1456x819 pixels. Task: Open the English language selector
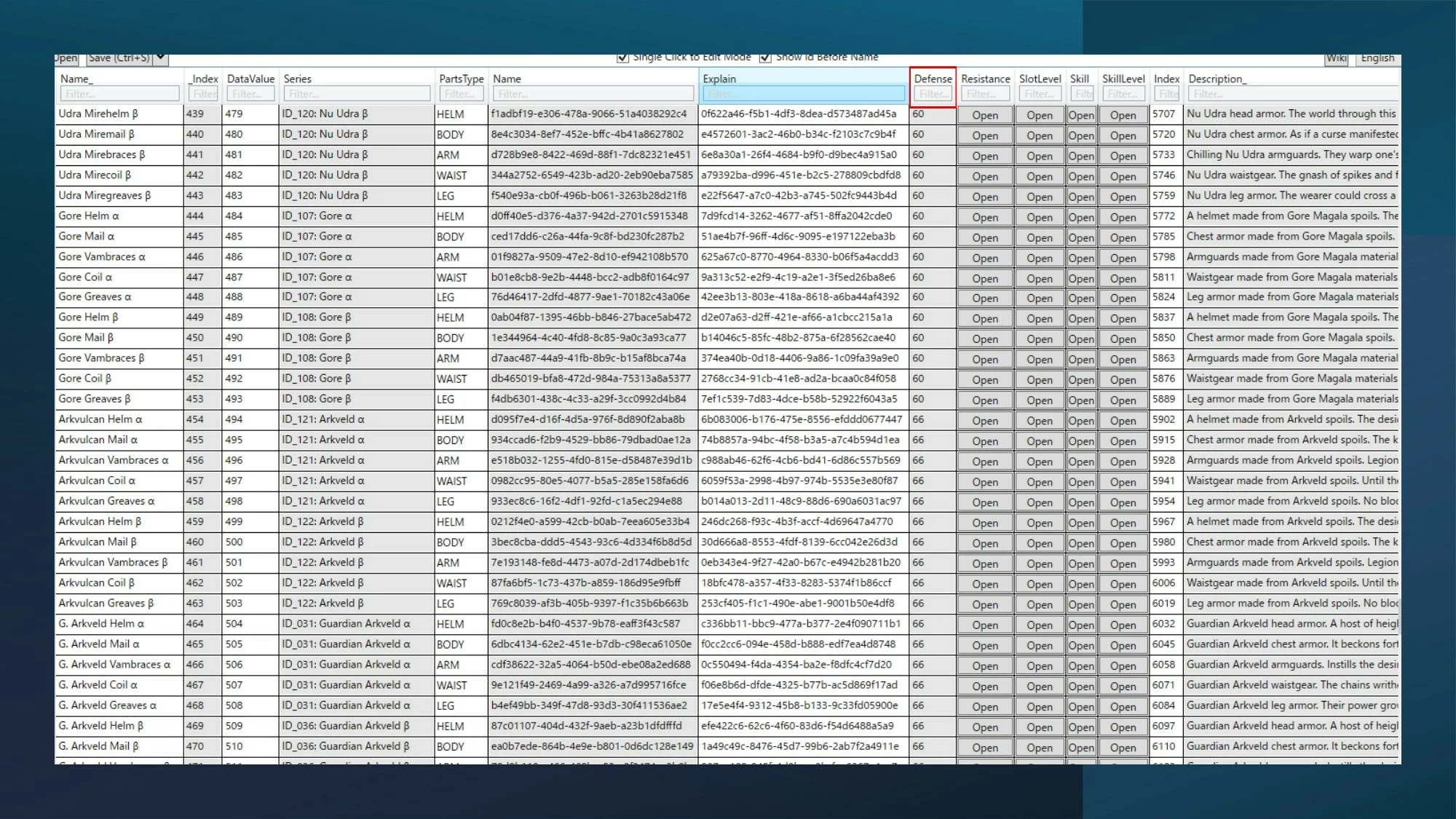(x=1377, y=58)
